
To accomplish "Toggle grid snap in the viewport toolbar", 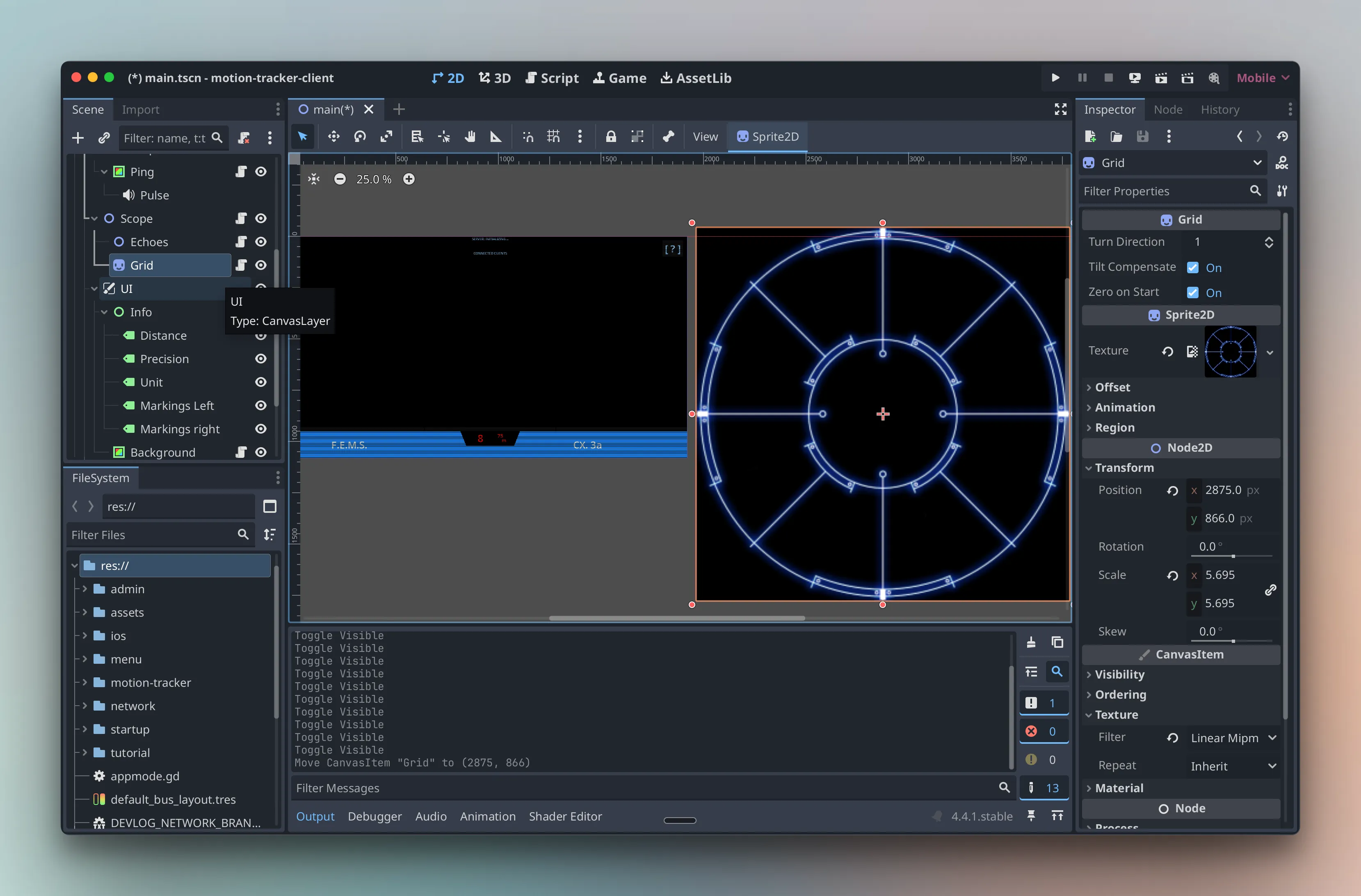I will click(x=554, y=136).
